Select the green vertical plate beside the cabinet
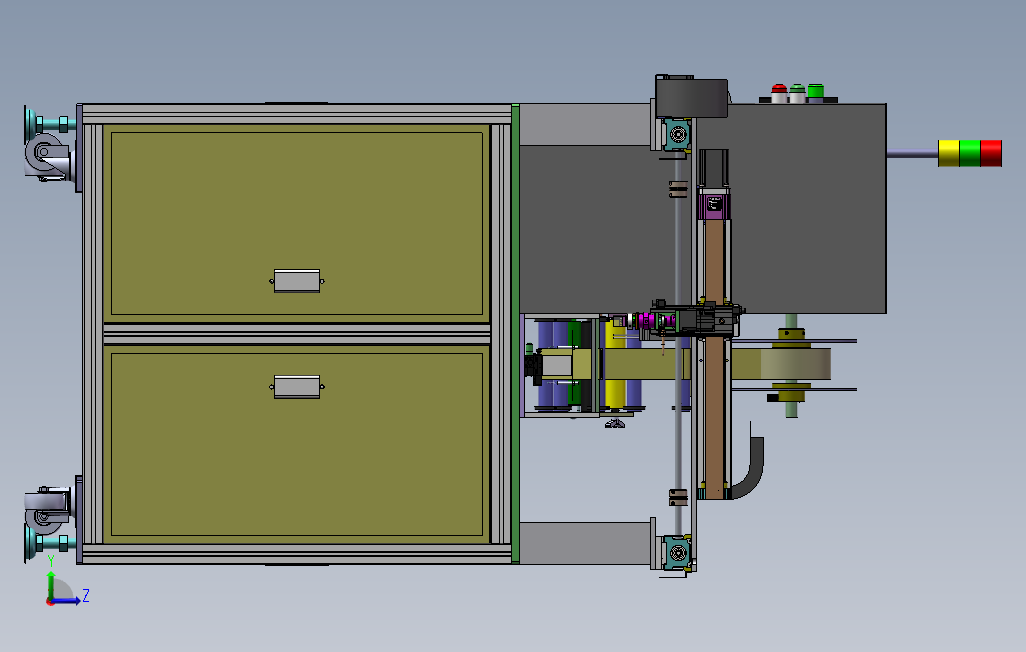Image resolution: width=1026 pixels, height=652 pixels. [x=516, y=333]
